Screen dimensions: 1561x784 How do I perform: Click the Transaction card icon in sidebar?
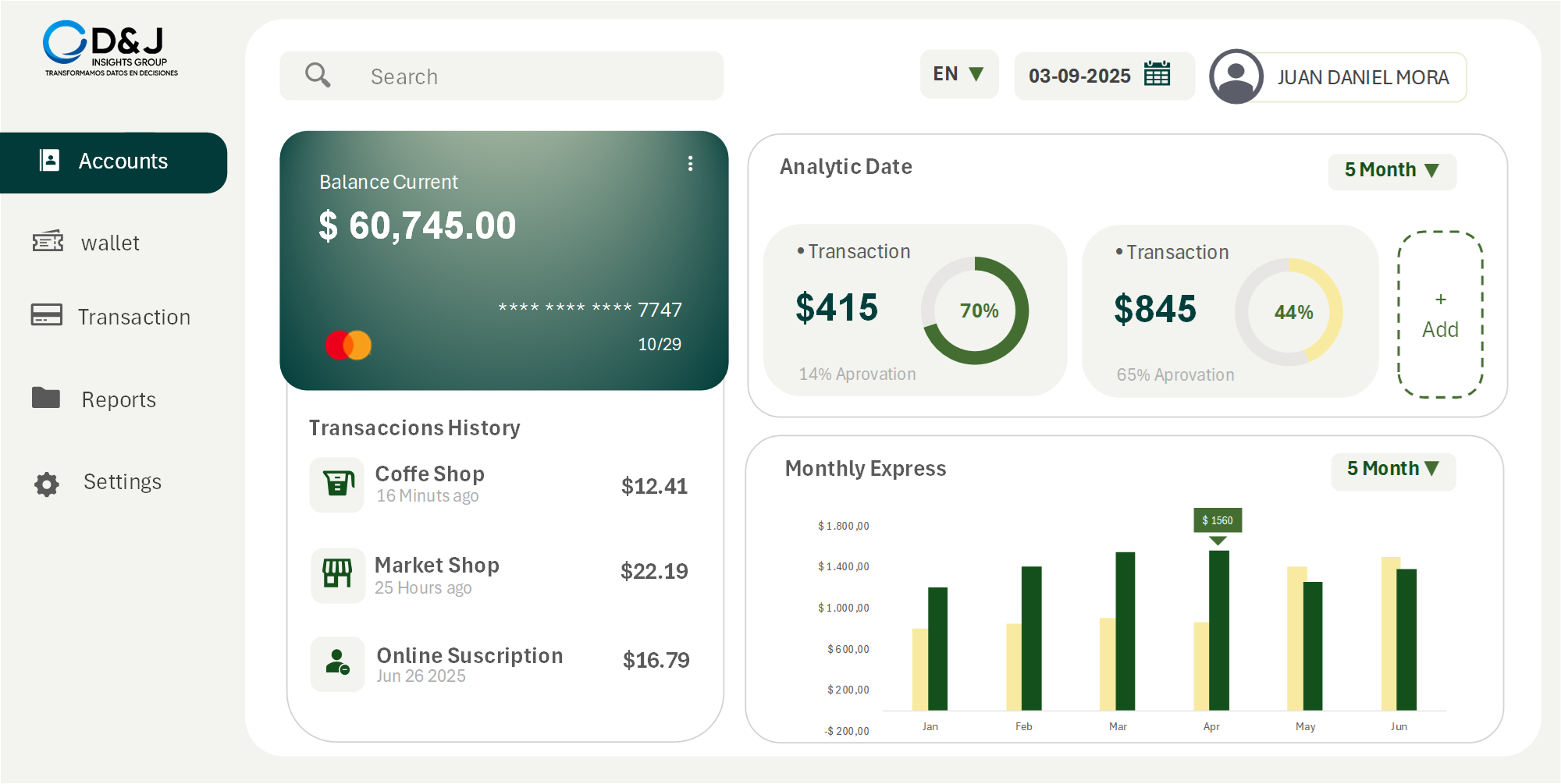tap(48, 317)
